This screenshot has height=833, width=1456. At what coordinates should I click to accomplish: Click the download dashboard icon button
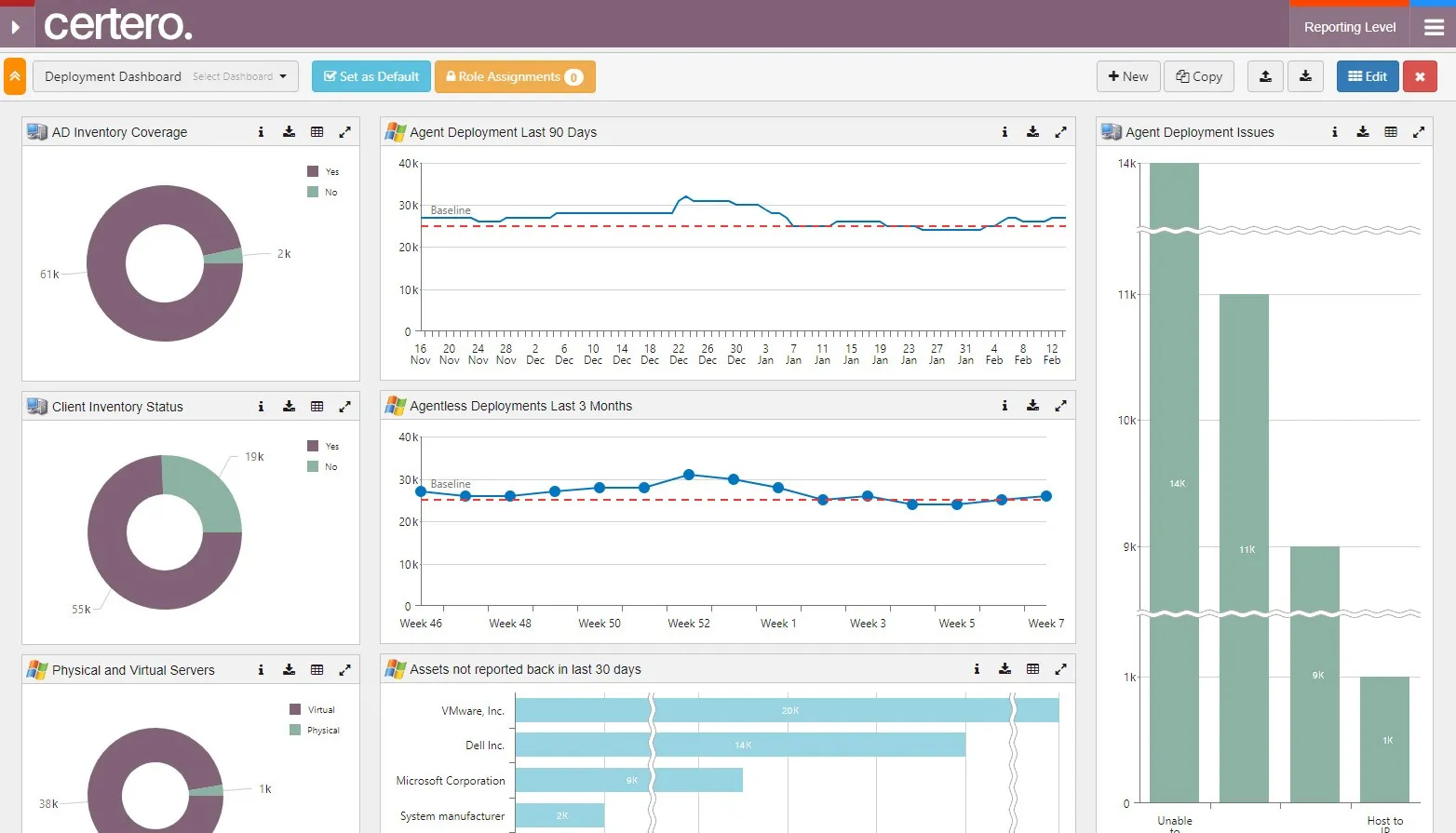point(1305,76)
